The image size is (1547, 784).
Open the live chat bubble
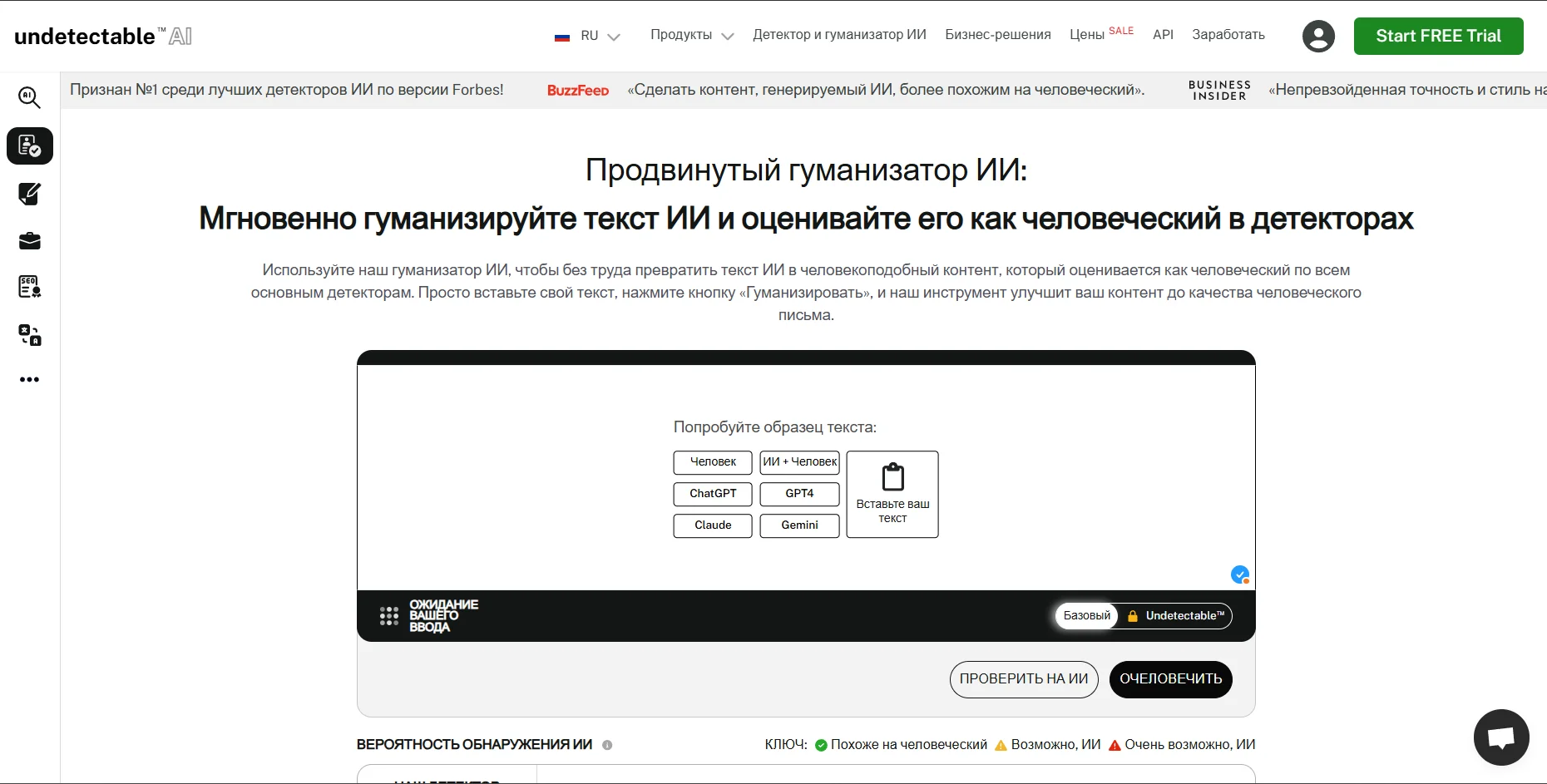(x=1501, y=737)
